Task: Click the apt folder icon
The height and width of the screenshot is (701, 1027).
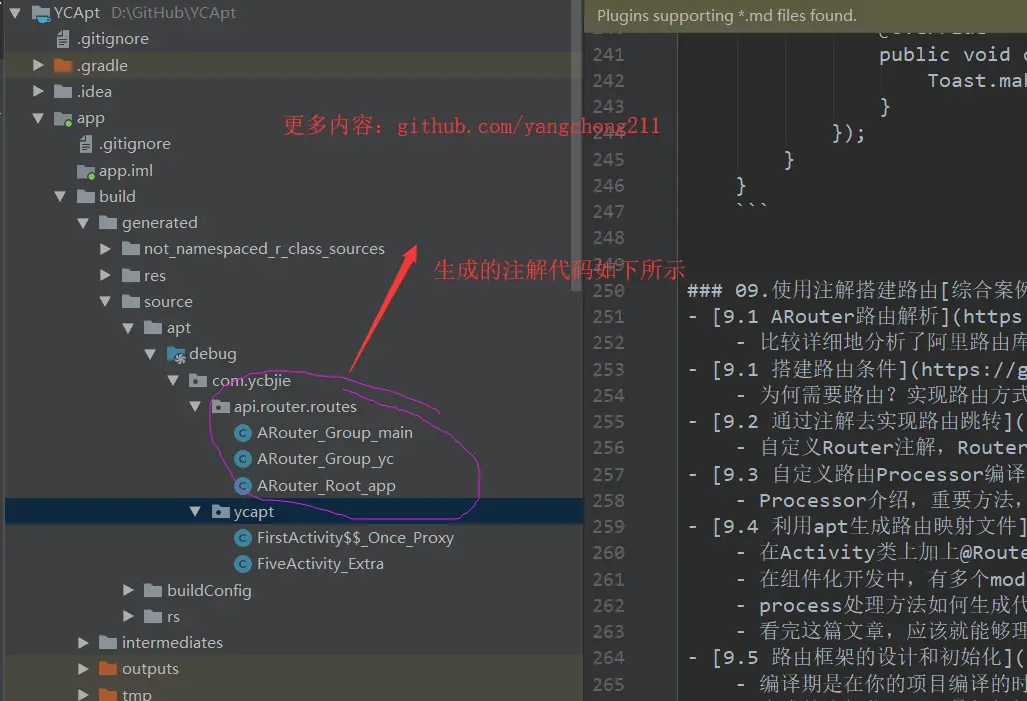Action: click(153, 328)
